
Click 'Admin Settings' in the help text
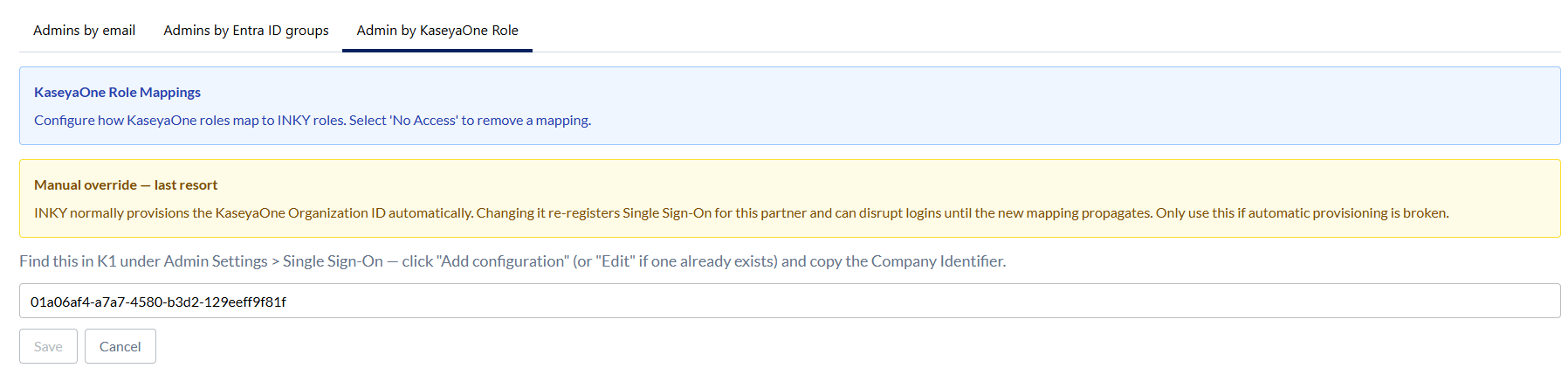click(x=216, y=261)
